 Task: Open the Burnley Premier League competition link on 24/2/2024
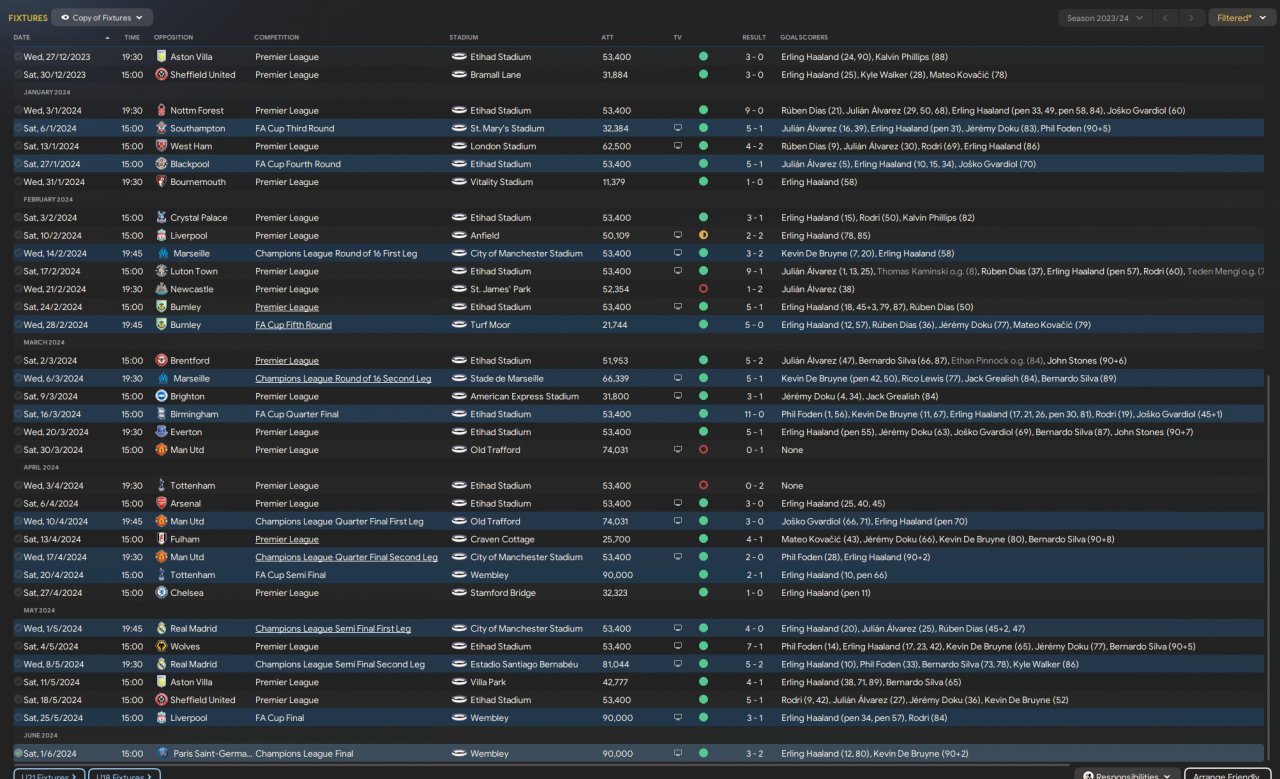(x=287, y=307)
